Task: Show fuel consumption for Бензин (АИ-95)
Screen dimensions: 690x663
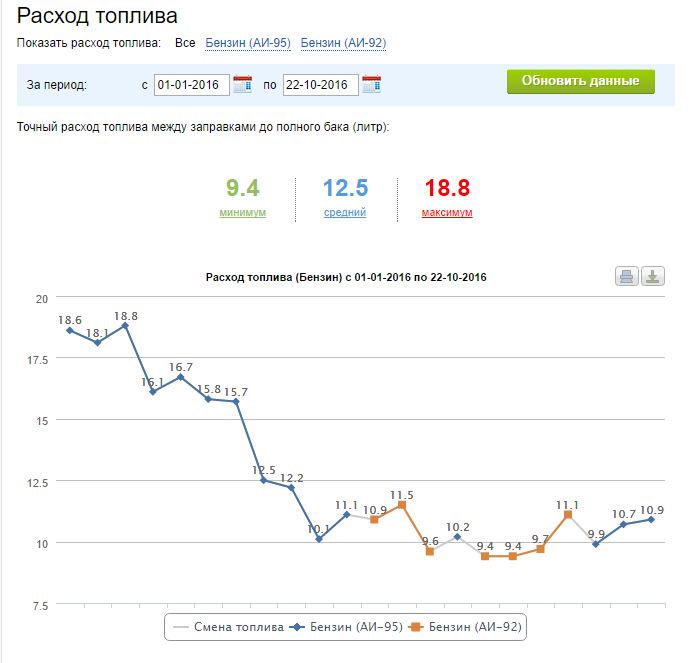Action: point(247,43)
